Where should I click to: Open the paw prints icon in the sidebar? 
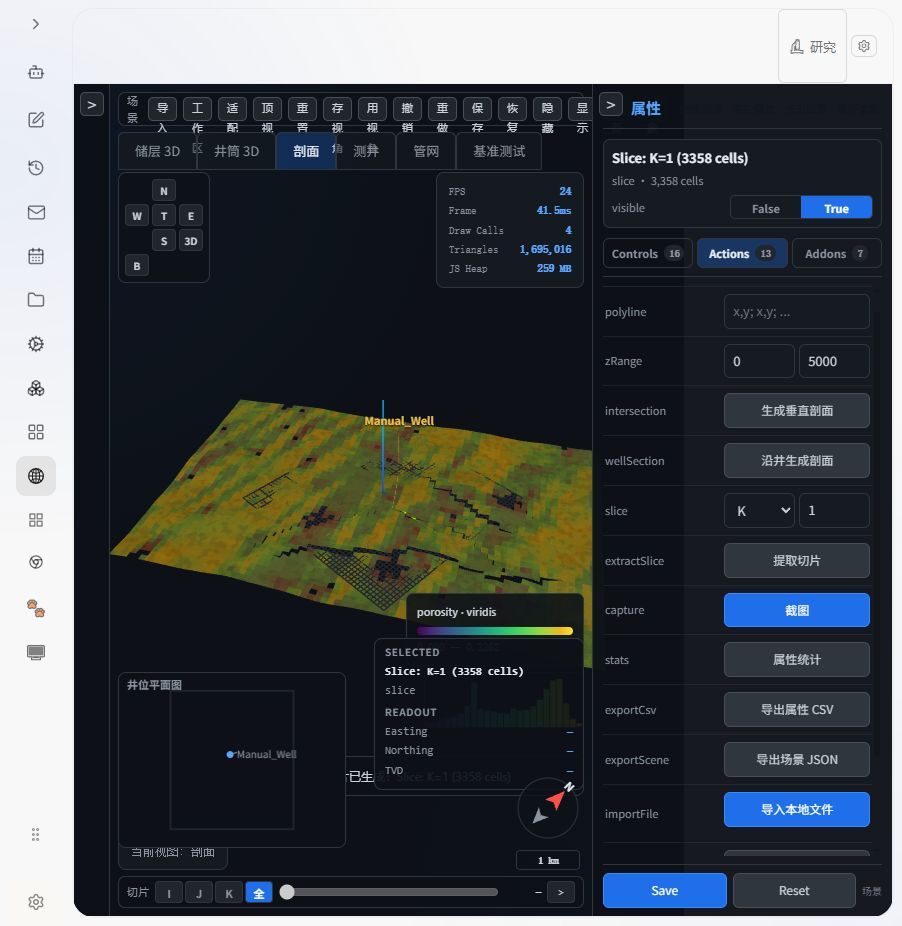pos(36,608)
